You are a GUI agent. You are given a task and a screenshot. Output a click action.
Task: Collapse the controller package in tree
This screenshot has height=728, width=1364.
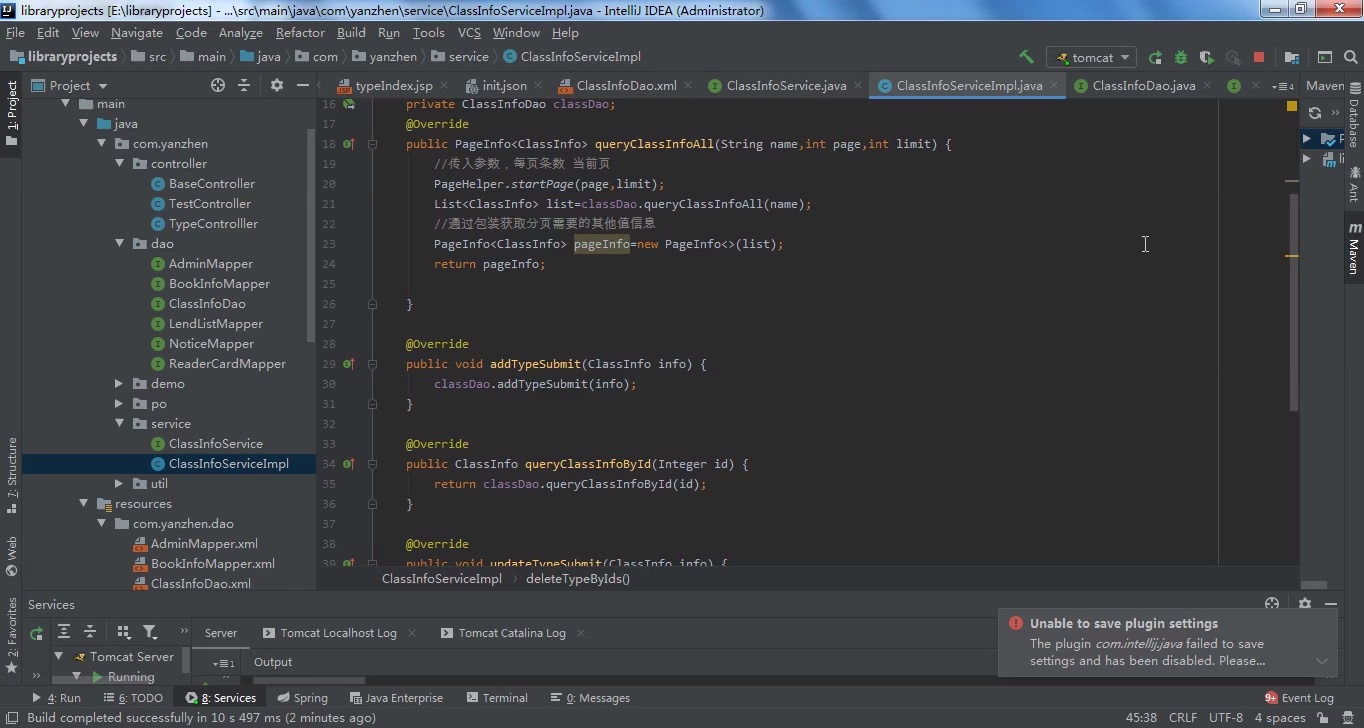pos(119,164)
